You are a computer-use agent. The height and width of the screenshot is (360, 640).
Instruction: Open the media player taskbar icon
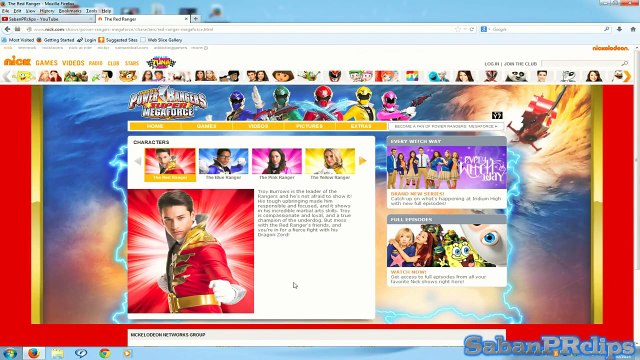[x=128, y=353]
